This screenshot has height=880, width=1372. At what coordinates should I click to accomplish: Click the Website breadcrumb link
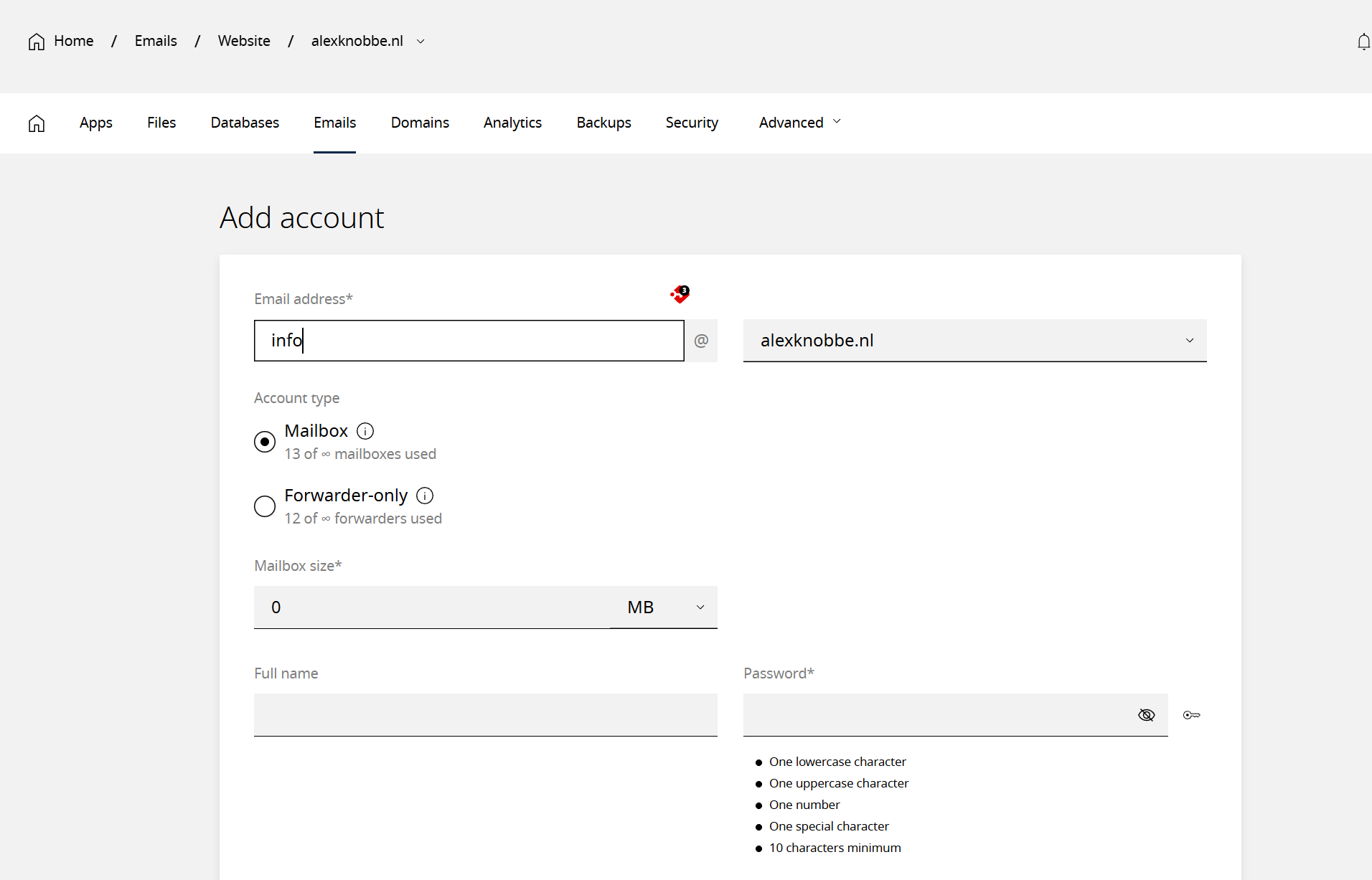tap(244, 41)
